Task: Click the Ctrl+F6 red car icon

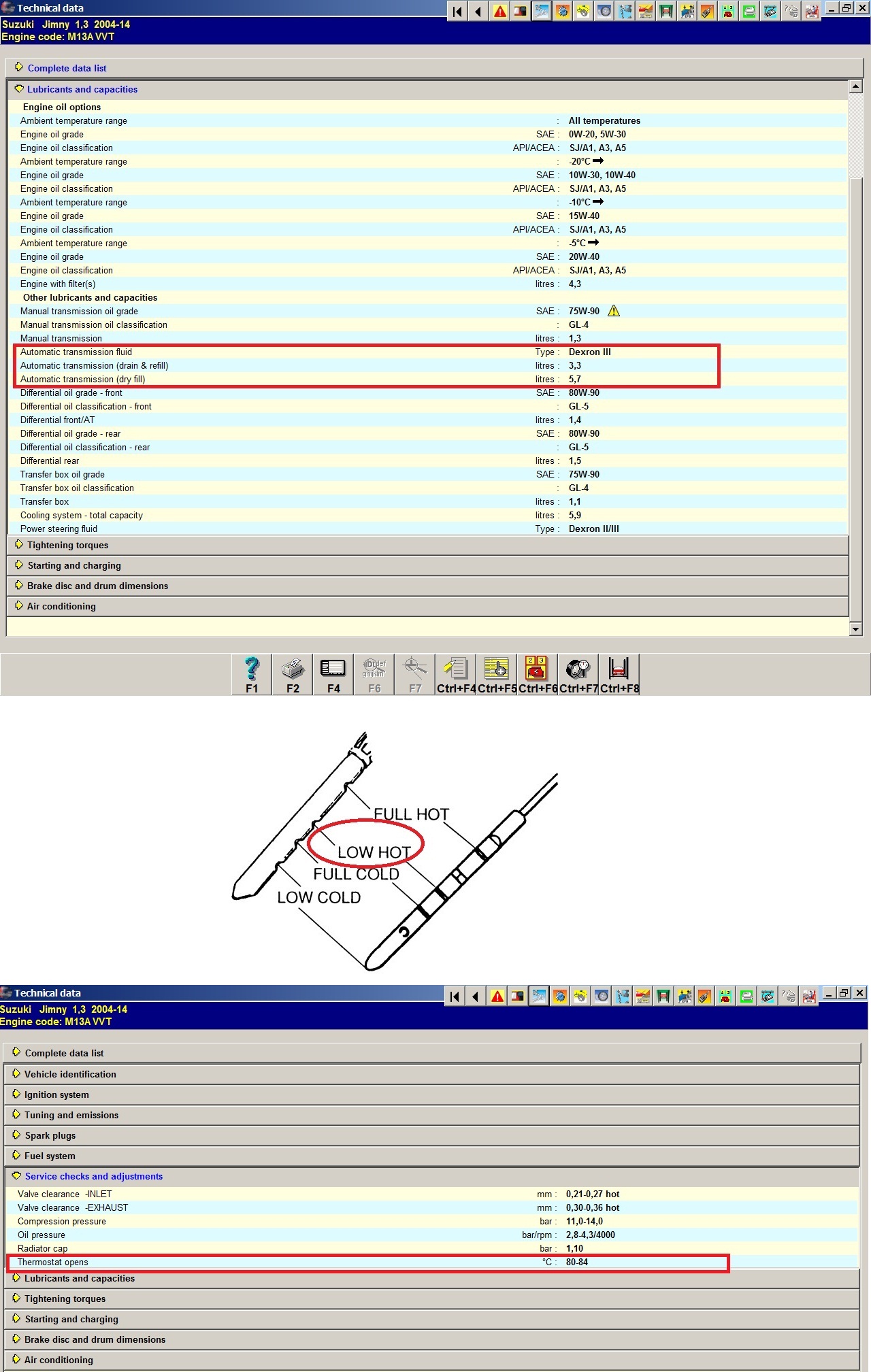Action: 538,673
